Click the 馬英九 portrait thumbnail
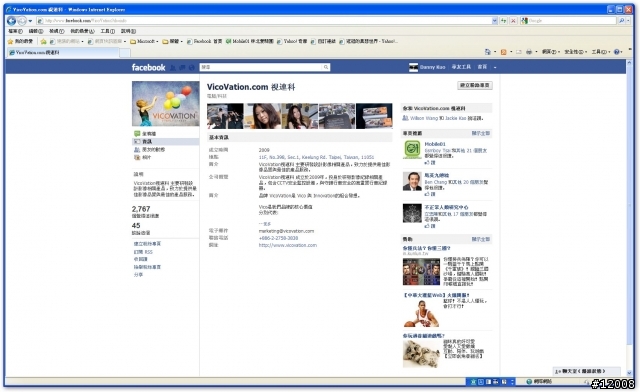 tap(412, 181)
